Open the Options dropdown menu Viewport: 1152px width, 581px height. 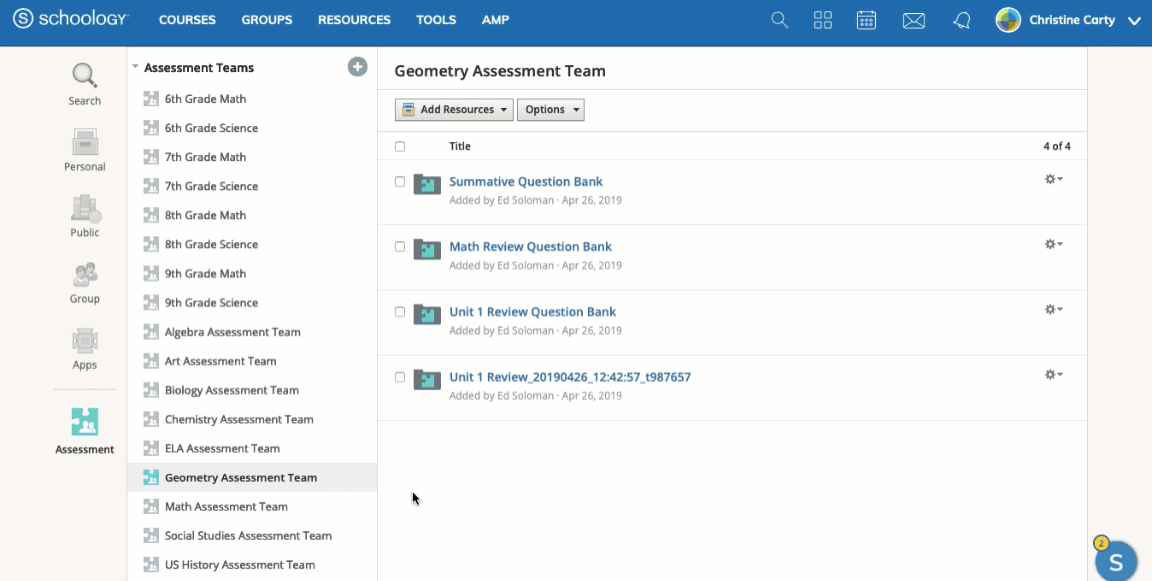[x=550, y=109]
